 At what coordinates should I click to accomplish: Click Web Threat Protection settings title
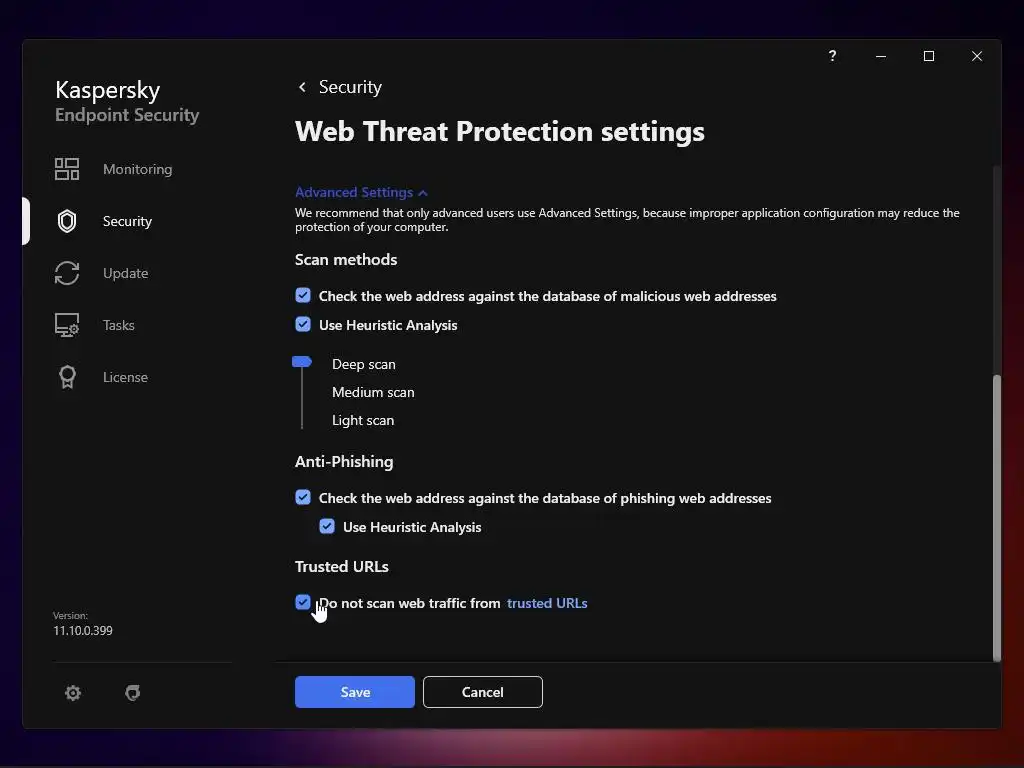point(500,132)
